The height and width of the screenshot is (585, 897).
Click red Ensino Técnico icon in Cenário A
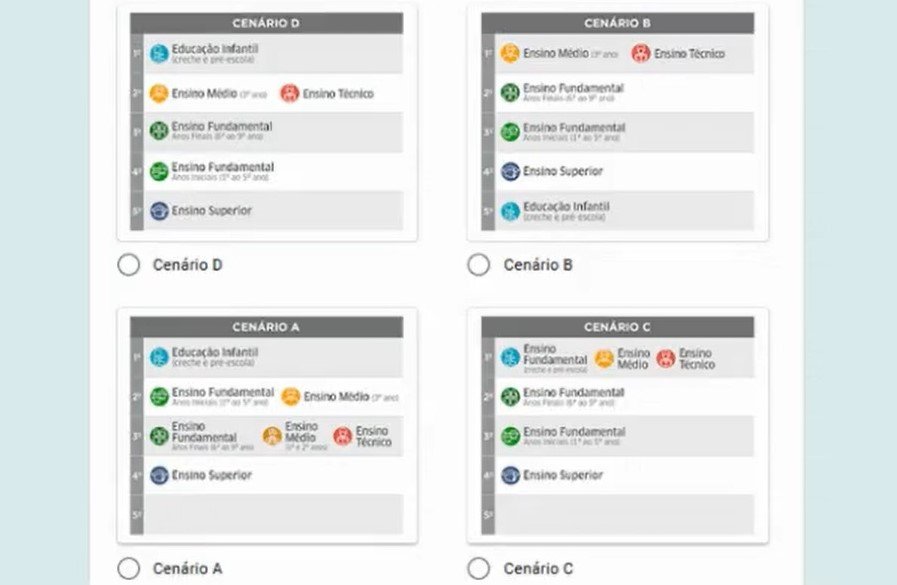point(343,436)
